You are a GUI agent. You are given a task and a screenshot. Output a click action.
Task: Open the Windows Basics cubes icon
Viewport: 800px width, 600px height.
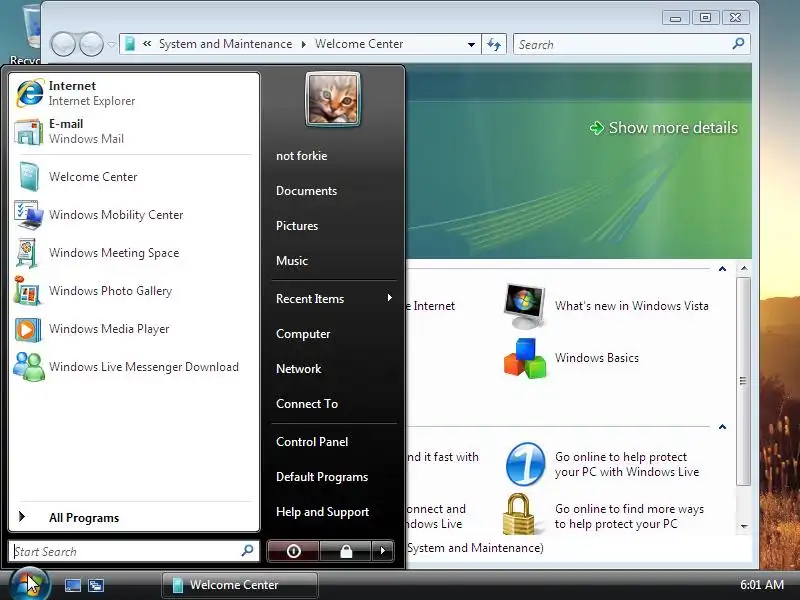click(525, 358)
